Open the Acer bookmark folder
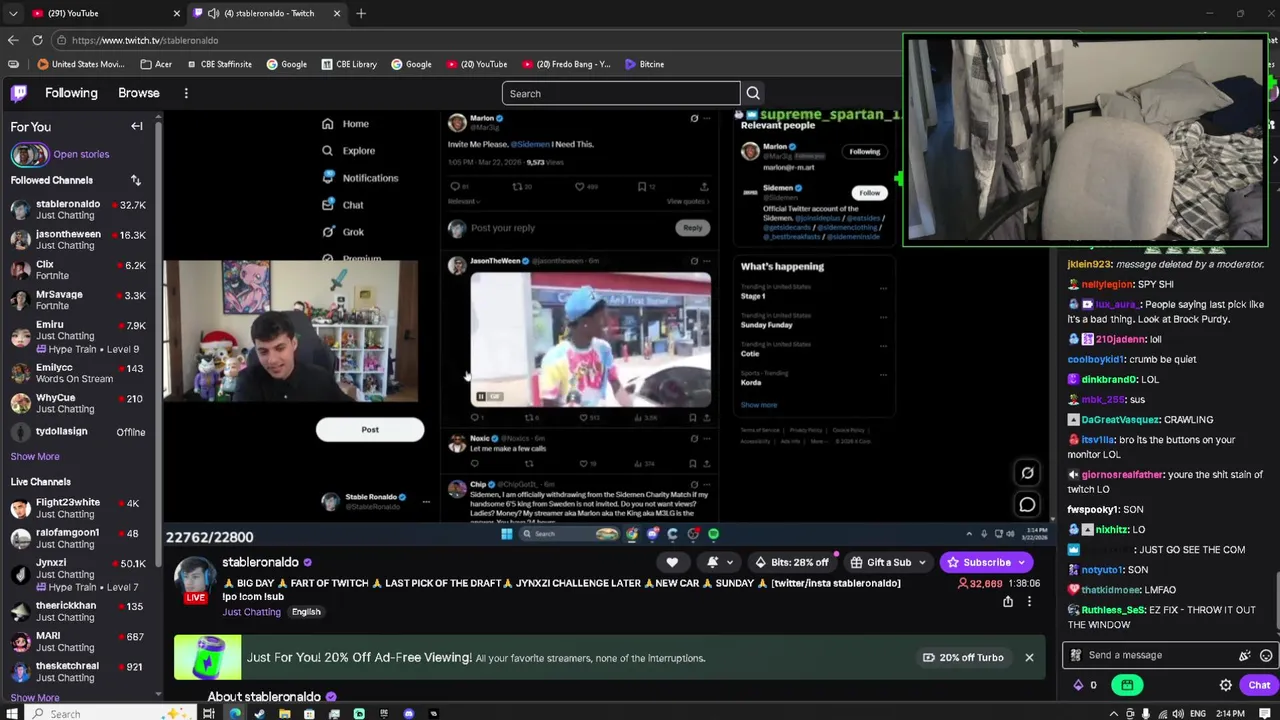The width and height of the screenshot is (1280, 720). pos(156,64)
